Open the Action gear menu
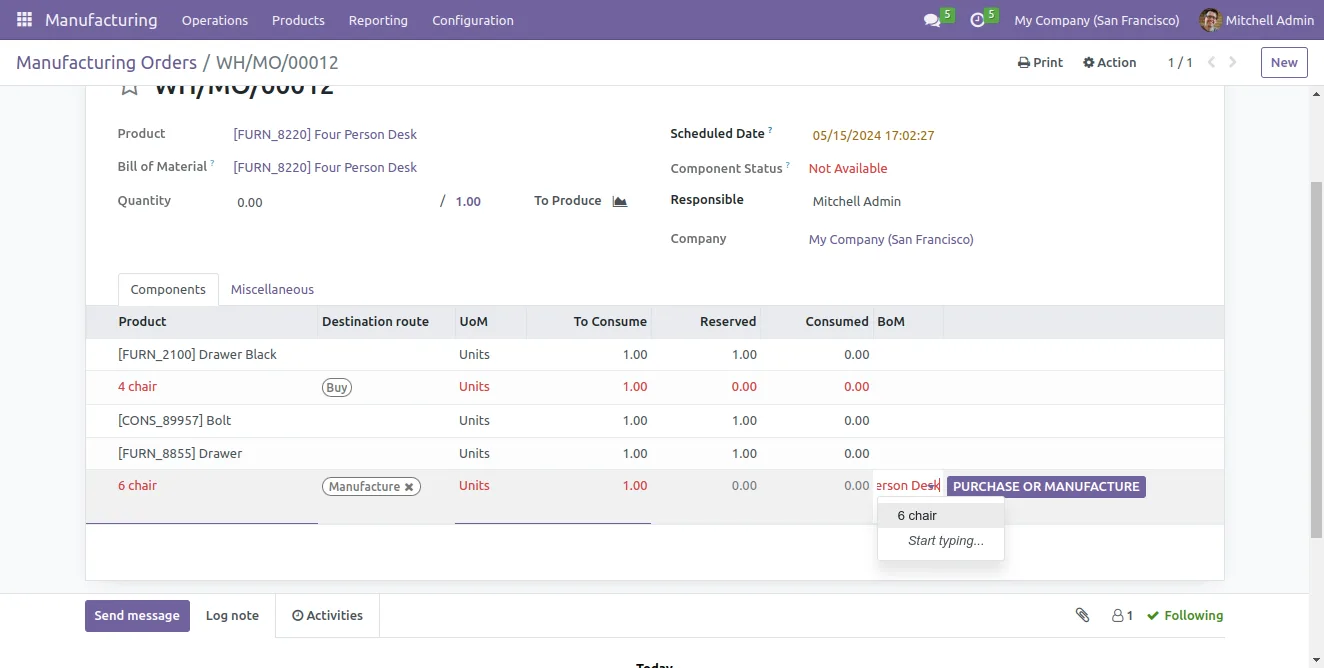Screen dimensions: 1324x668 (1109, 62)
